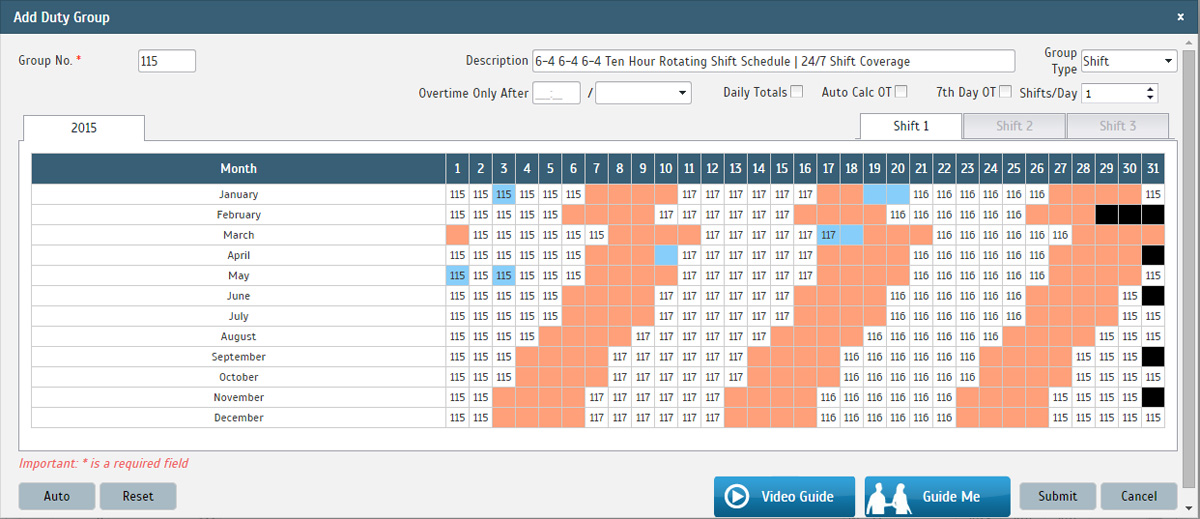Reset the duty group schedule

tap(138, 496)
